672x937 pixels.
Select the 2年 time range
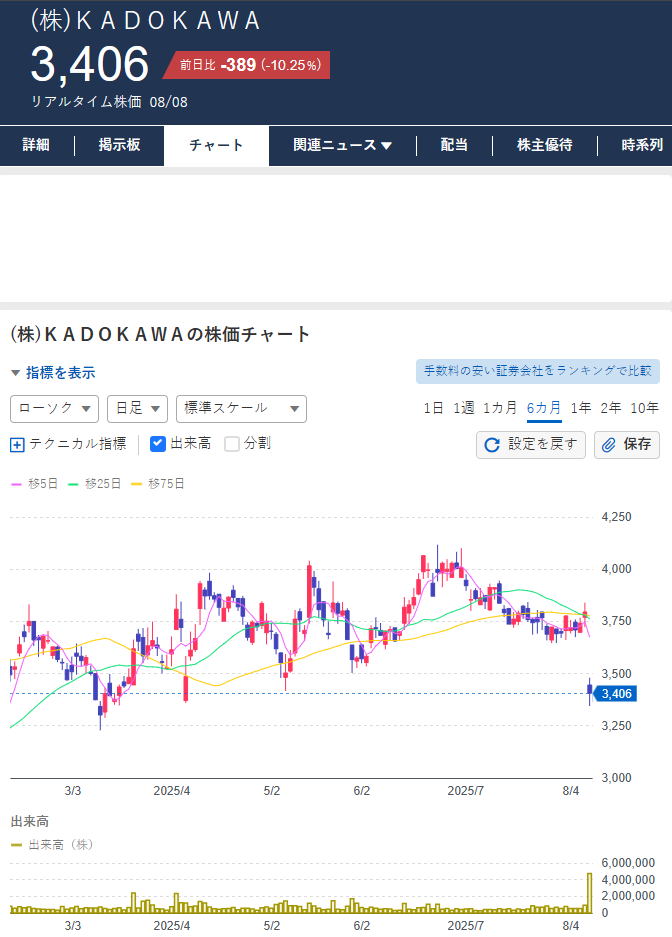[610, 408]
